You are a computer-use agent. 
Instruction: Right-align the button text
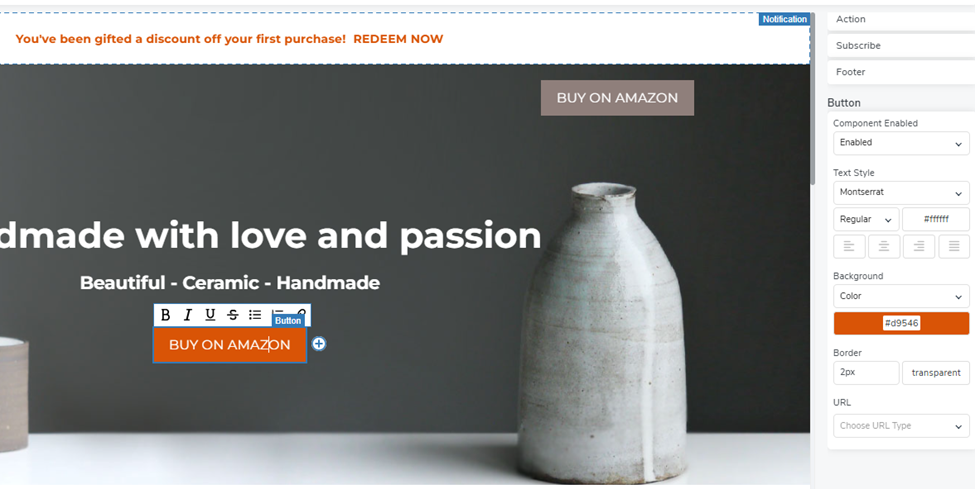918,247
